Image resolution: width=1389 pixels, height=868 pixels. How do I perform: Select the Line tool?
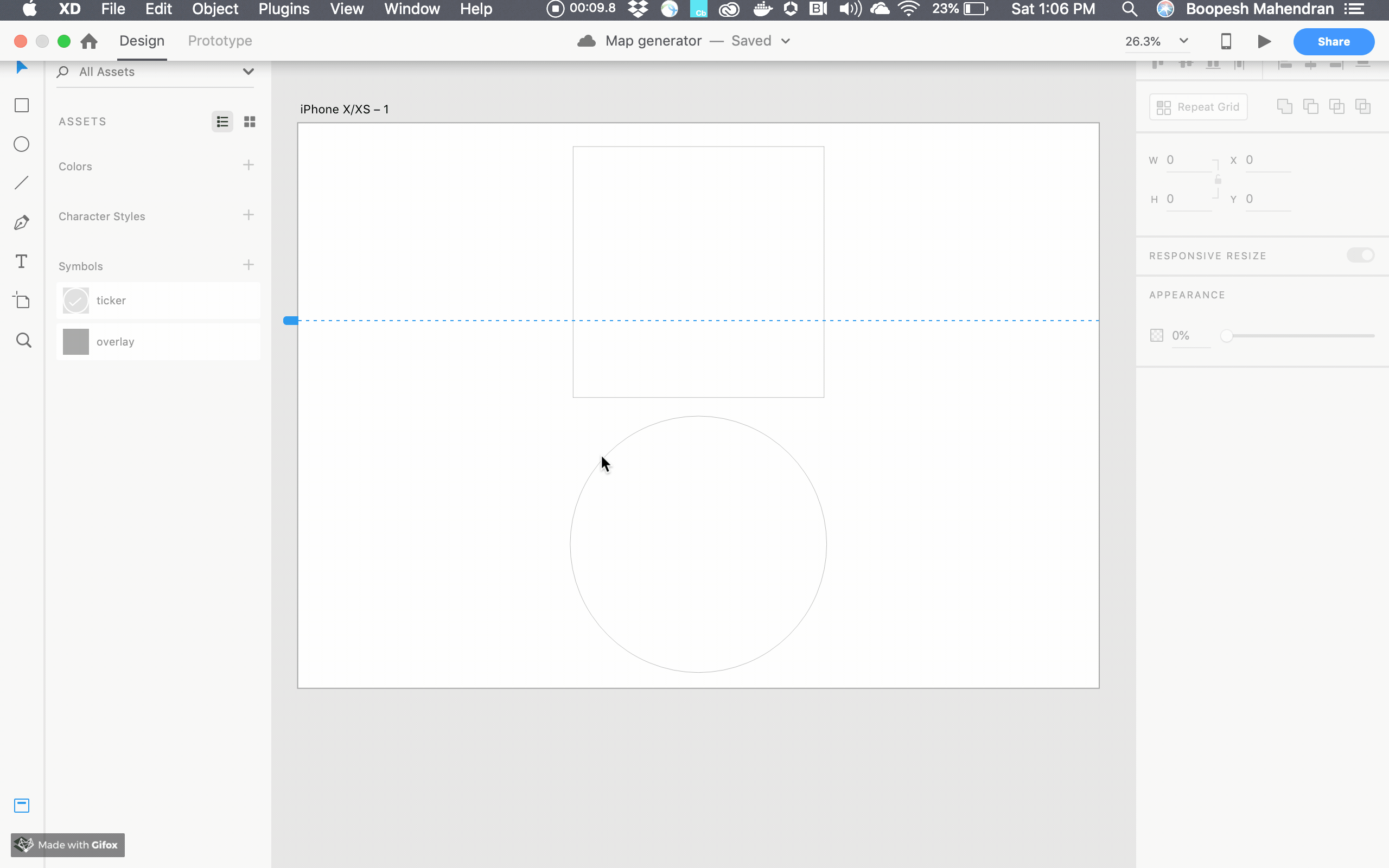coord(22,183)
